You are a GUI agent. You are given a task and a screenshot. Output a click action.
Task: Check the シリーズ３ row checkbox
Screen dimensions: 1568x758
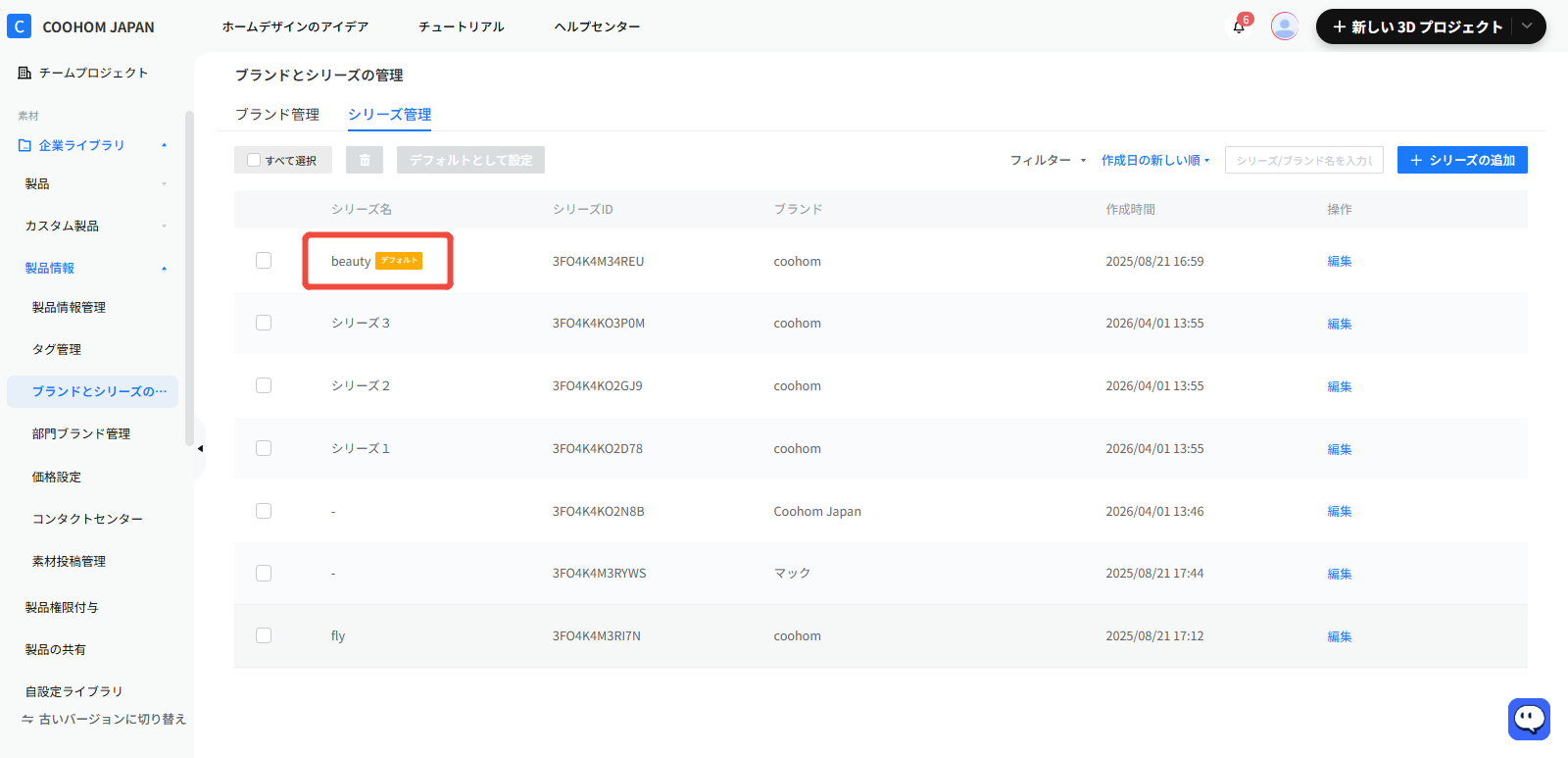point(264,323)
